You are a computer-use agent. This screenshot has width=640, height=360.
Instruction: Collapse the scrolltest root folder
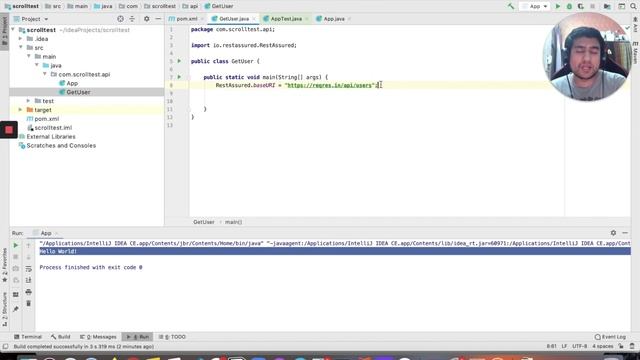pos(13,30)
